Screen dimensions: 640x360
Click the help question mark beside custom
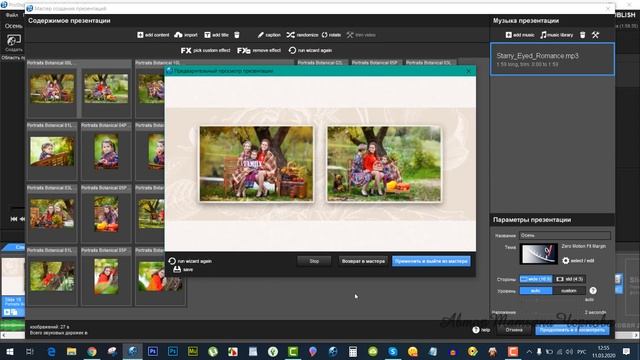(x=593, y=291)
